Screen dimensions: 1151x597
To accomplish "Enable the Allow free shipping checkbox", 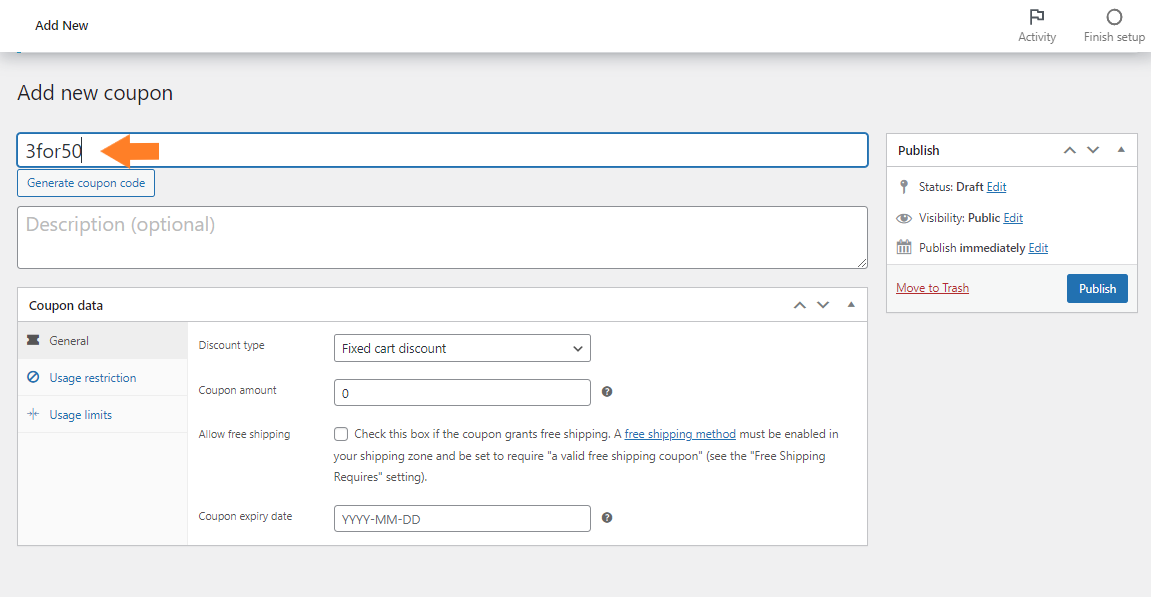I will 341,434.
